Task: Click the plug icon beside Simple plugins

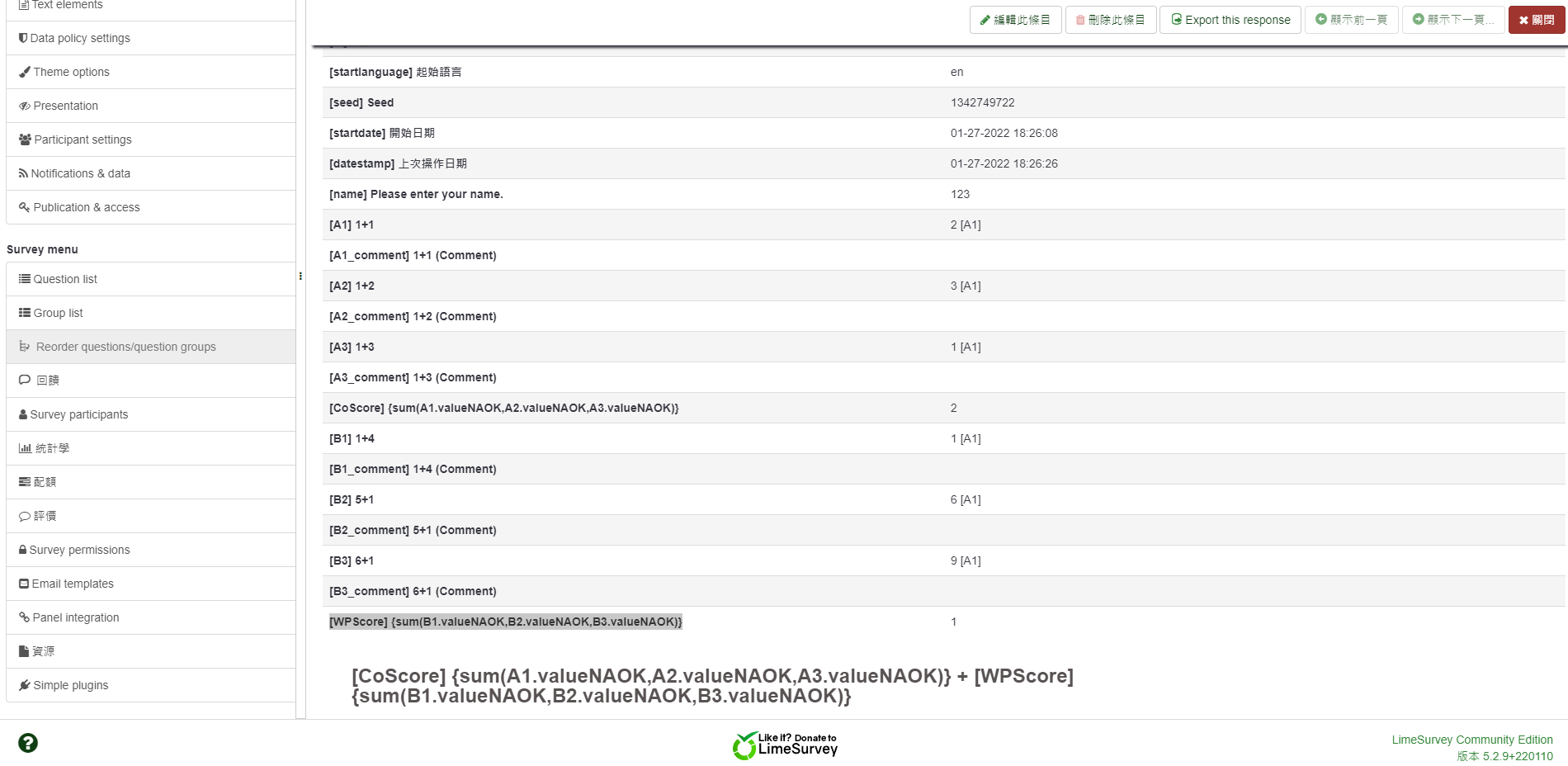Action: 25,685
